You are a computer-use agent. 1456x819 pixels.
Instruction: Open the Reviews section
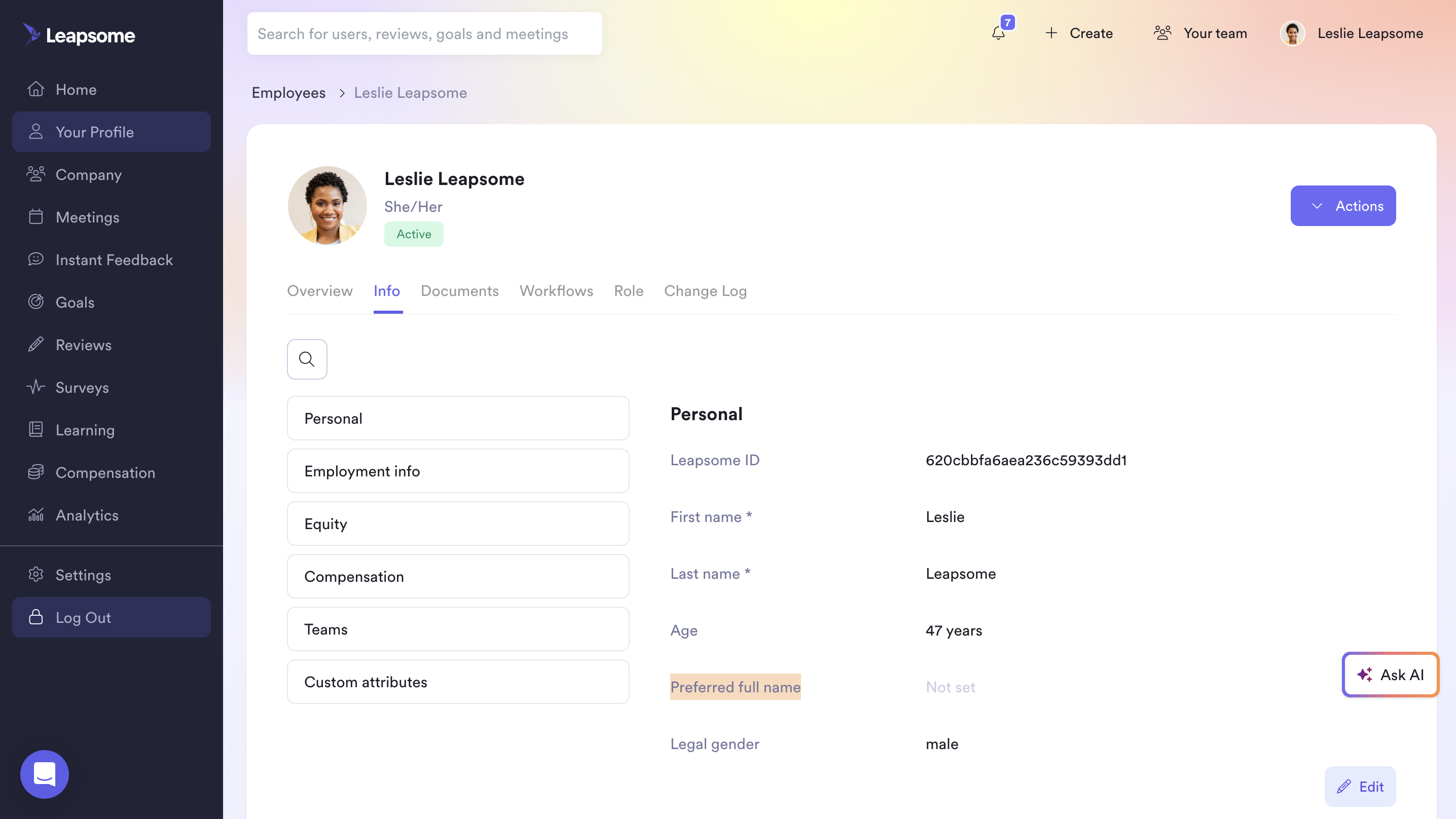112,345
